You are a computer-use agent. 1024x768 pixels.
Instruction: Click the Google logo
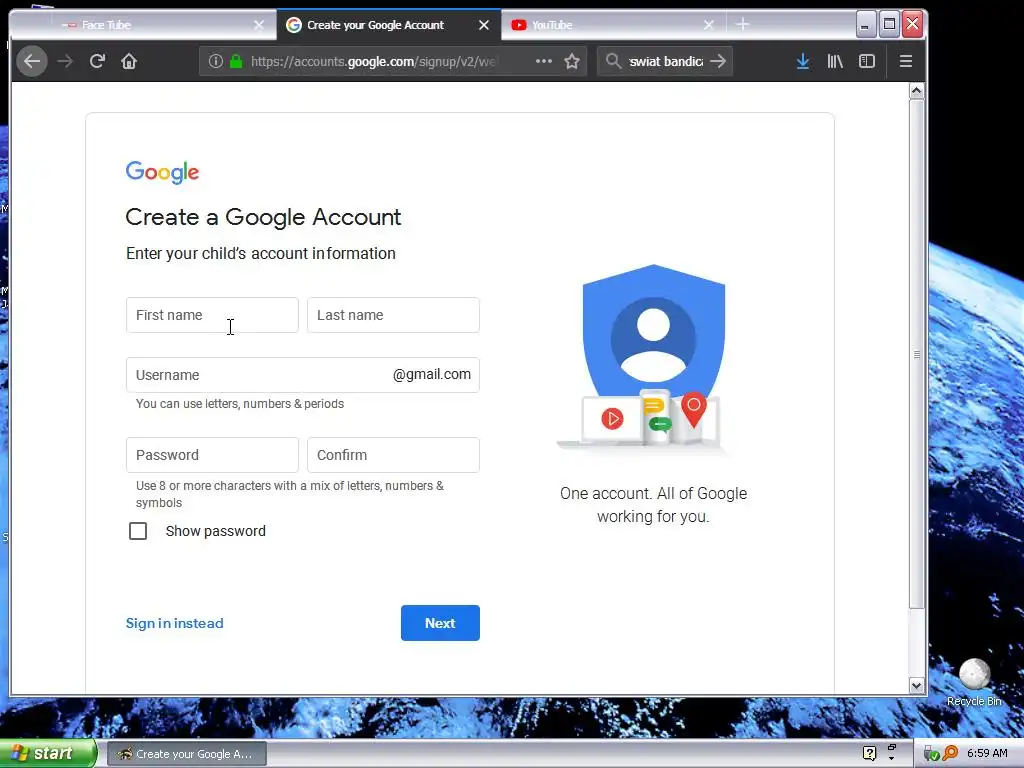click(162, 172)
